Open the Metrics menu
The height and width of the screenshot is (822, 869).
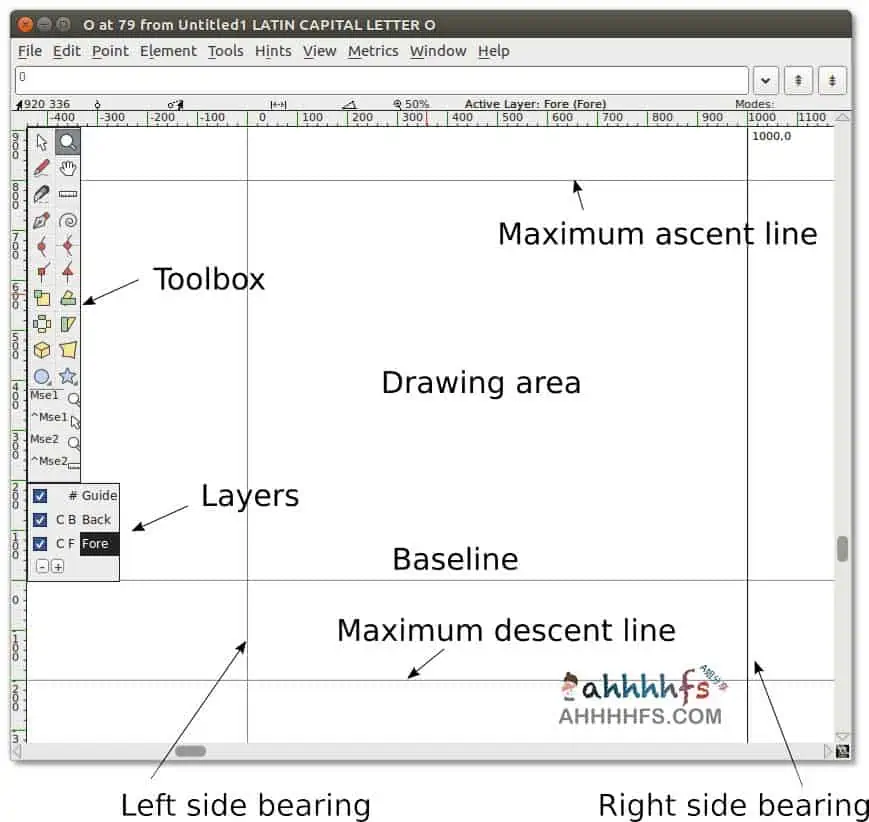pos(373,51)
